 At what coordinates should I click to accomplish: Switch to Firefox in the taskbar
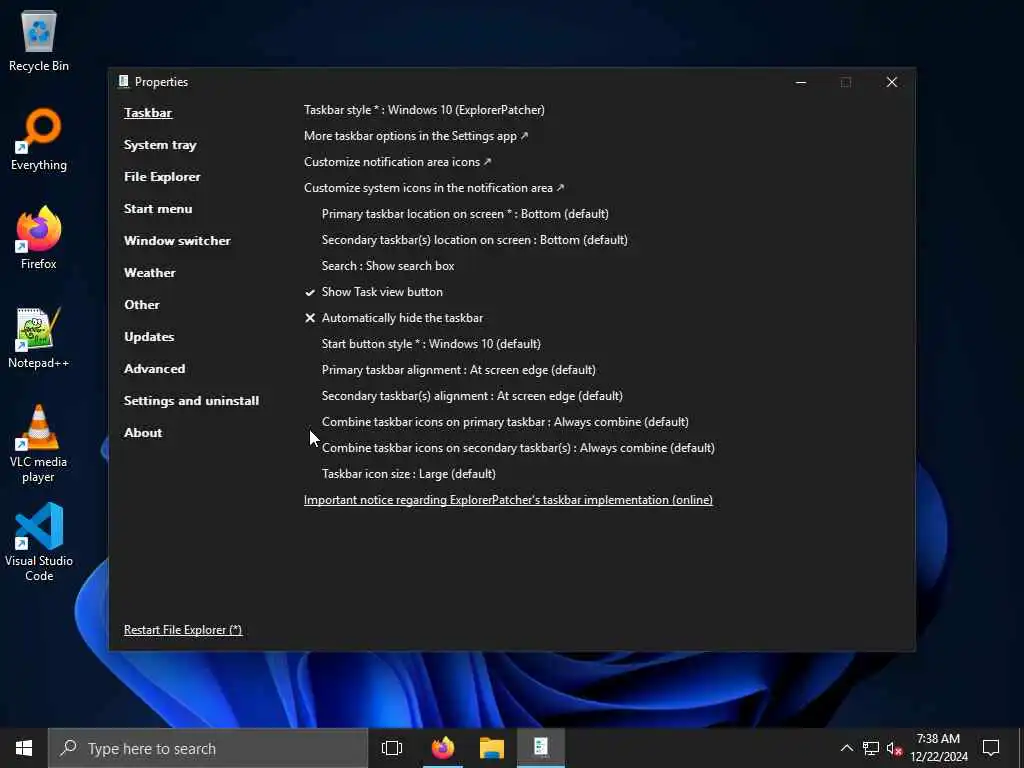click(x=442, y=748)
